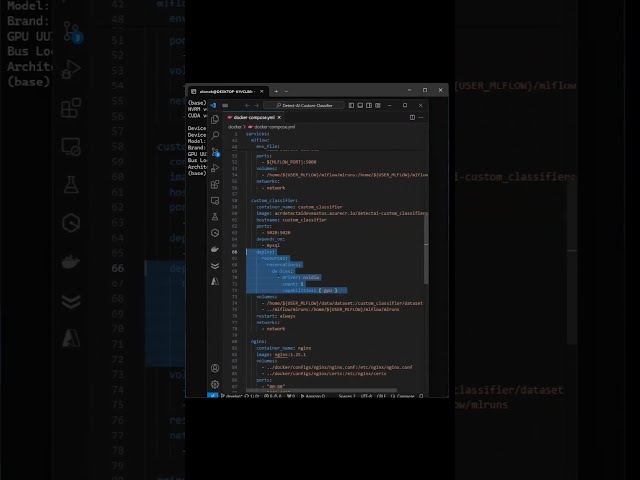
Task: Toggle the secondary side bar layout
Action: coord(369,105)
